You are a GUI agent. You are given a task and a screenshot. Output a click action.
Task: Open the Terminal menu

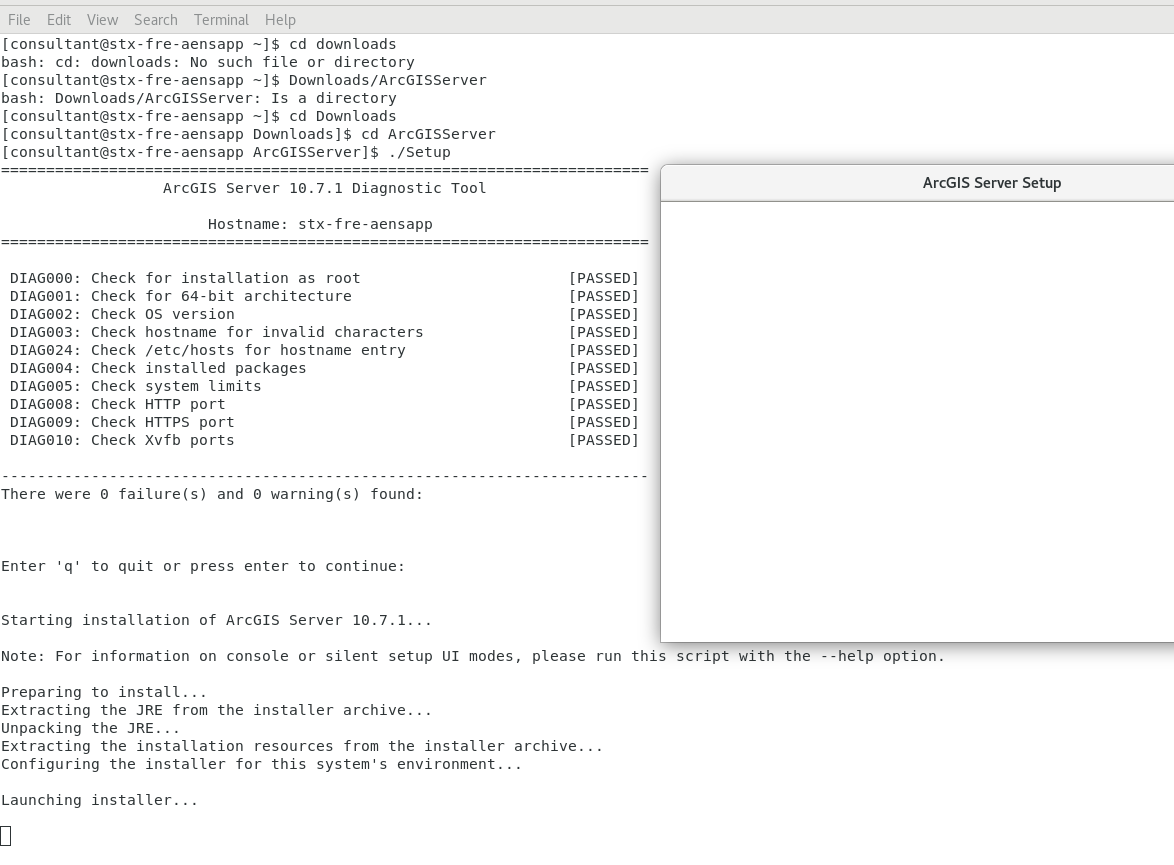tap(221, 20)
